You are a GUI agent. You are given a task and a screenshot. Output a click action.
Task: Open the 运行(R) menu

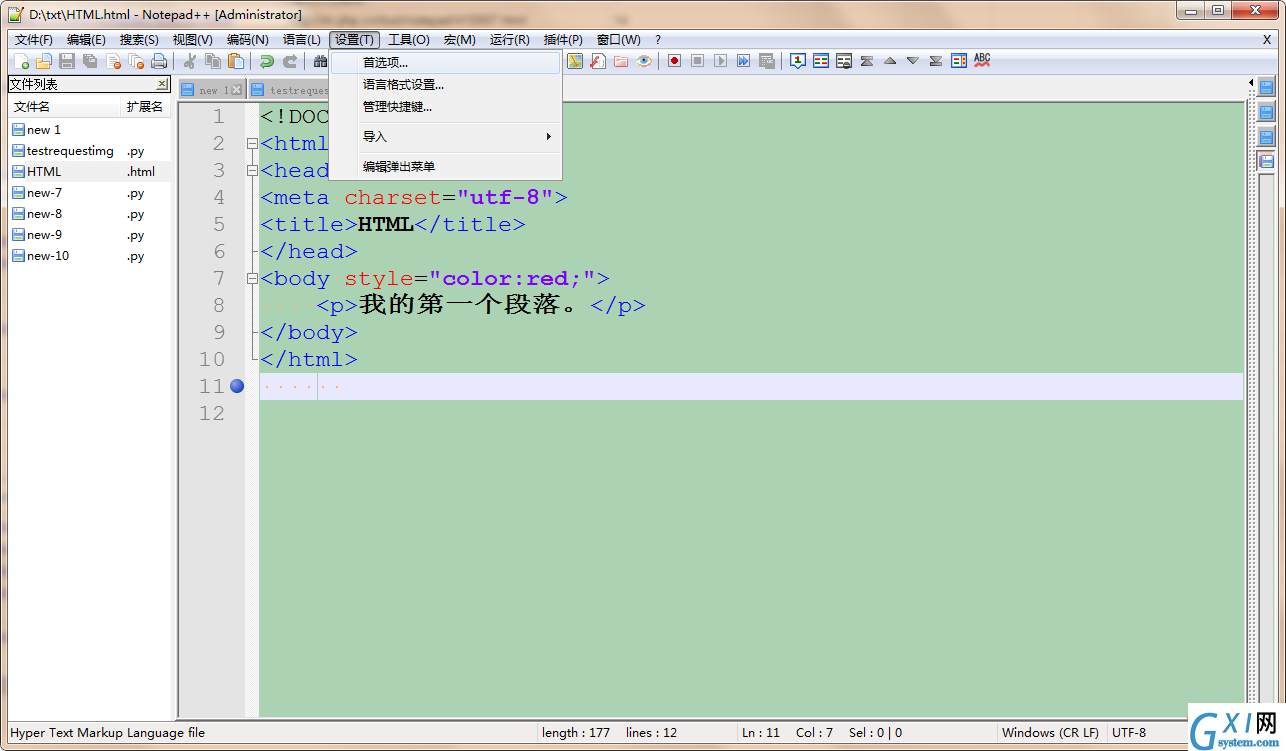[x=510, y=40]
